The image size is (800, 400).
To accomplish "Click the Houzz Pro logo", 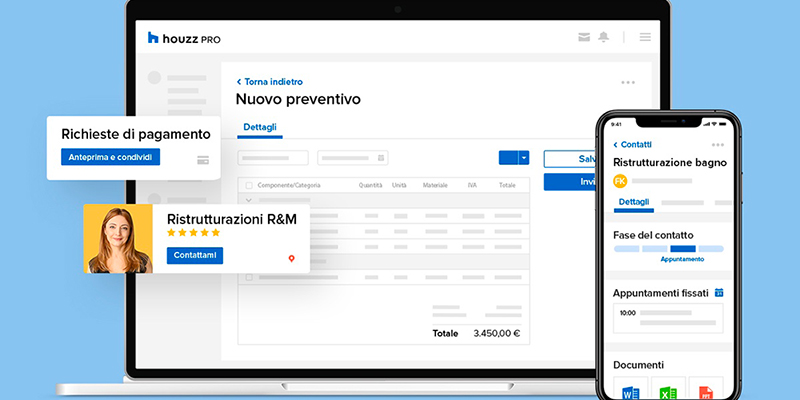I will [184, 38].
